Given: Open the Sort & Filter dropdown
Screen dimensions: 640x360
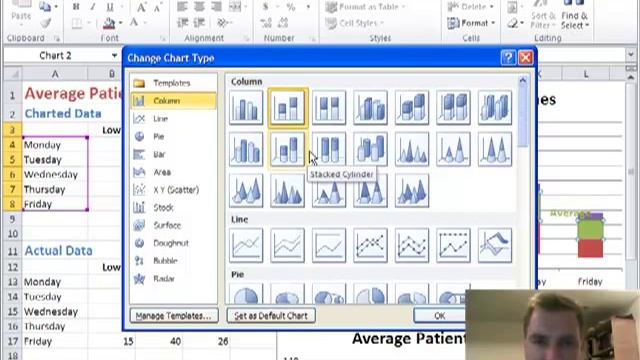Looking at the screenshot, I should point(543,16).
